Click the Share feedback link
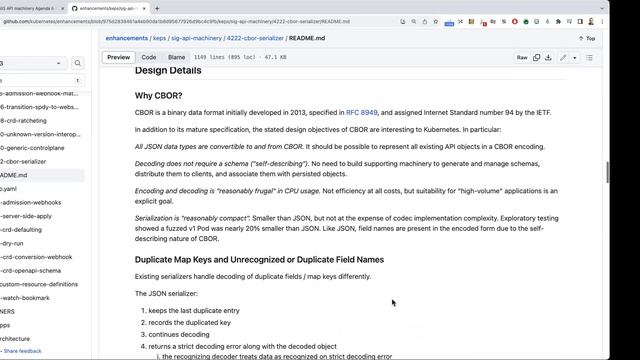Image resolution: width=640 pixels, height=360 pixels. (22, 351)
